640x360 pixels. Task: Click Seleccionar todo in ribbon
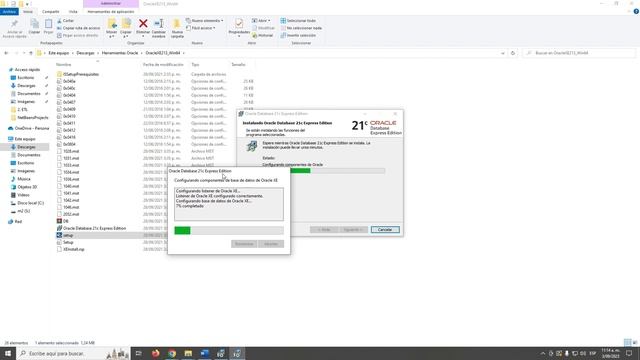[298, 20]
